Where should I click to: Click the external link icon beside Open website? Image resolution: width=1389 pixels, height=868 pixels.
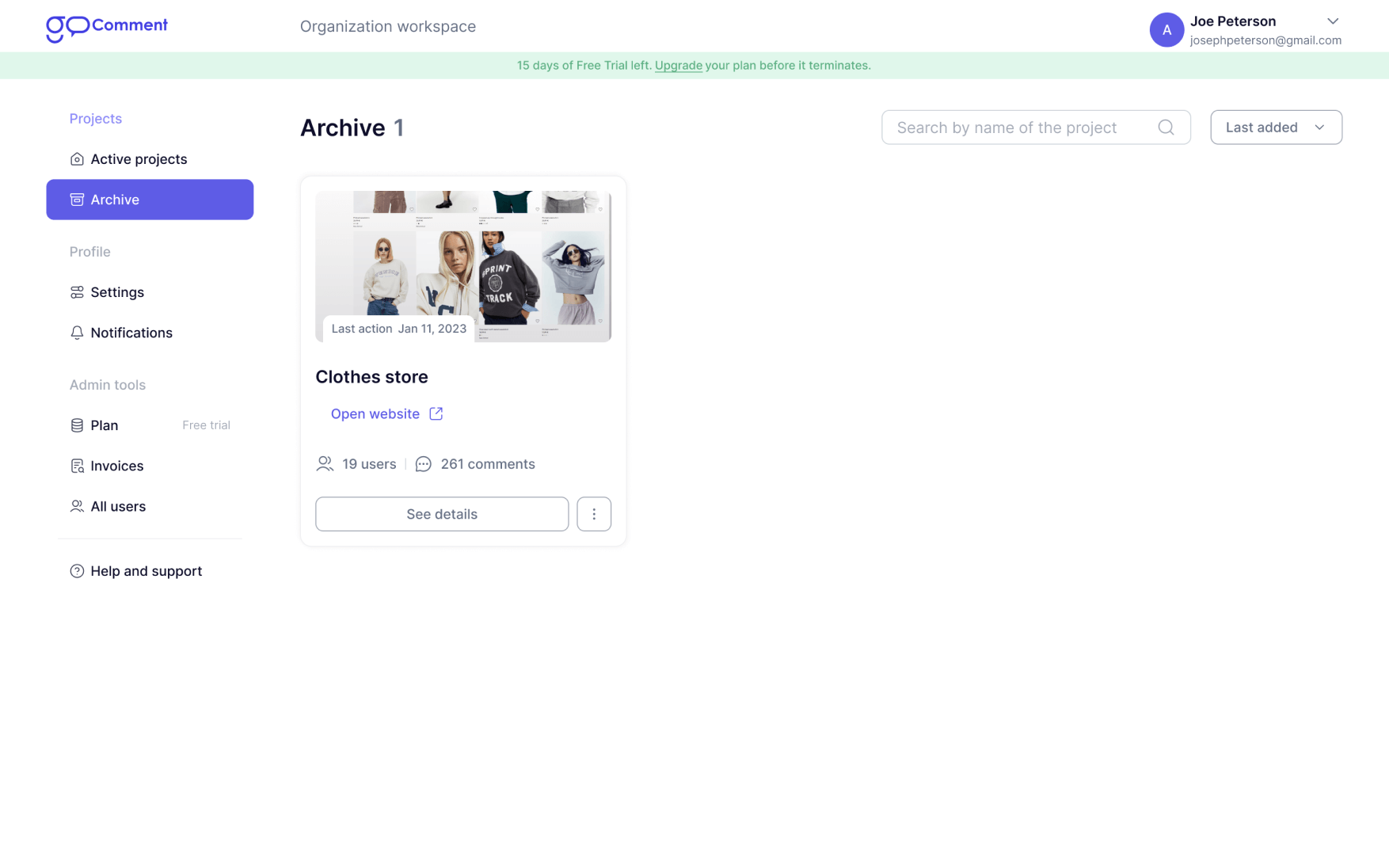(x=436, y=413)
